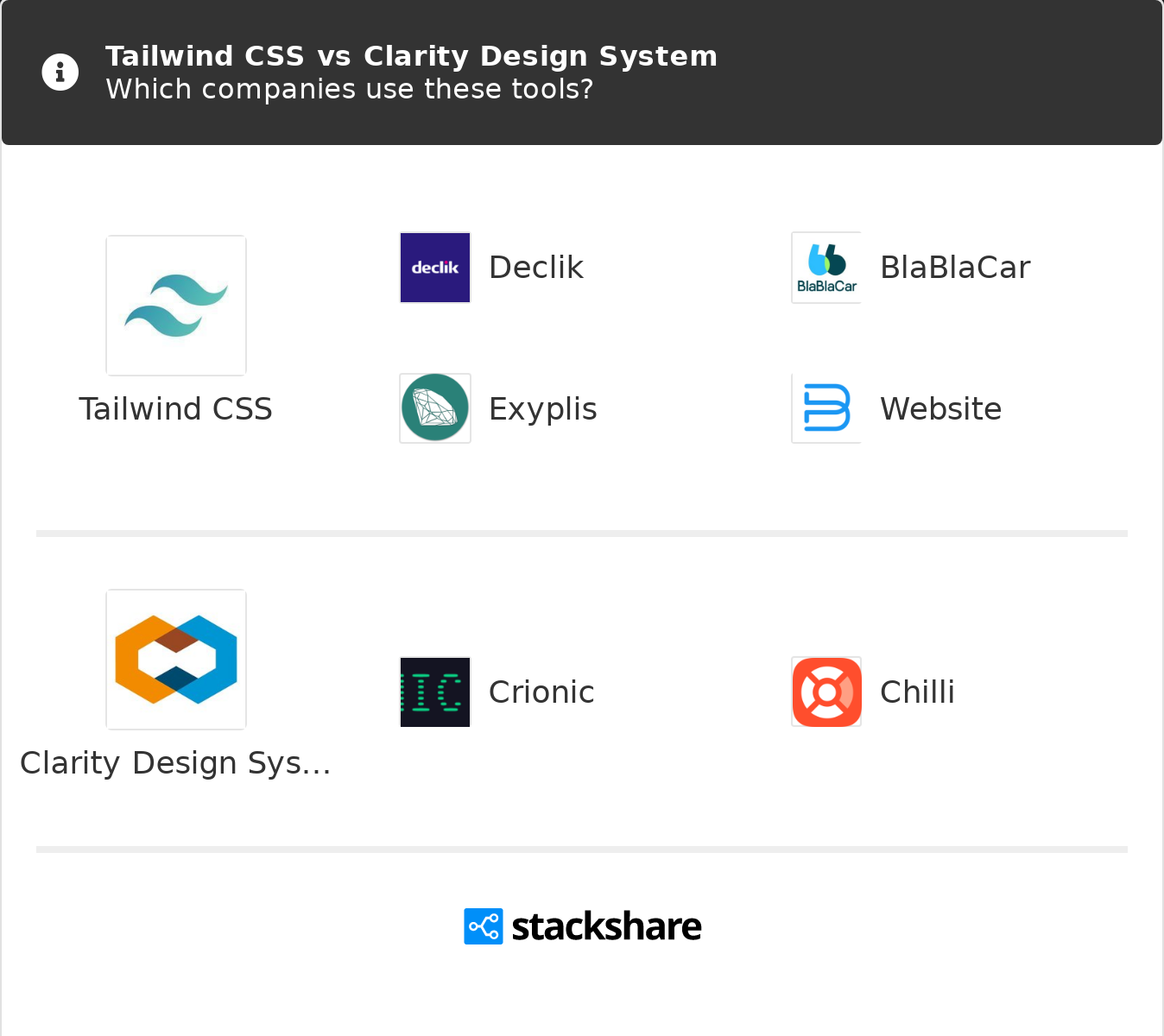Click the Crionic logo icon
Viewport: 1164px width, 1036px height.
pos(434,692)
